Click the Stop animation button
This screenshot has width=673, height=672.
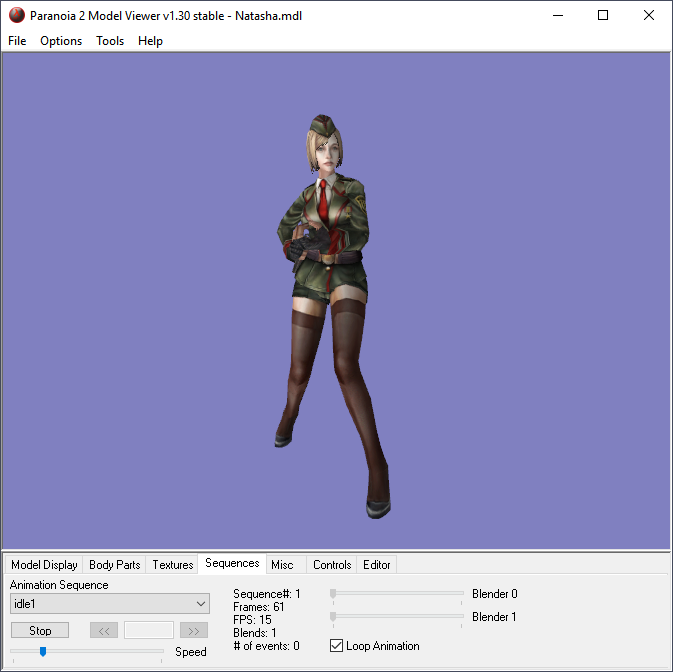(40, 630)
